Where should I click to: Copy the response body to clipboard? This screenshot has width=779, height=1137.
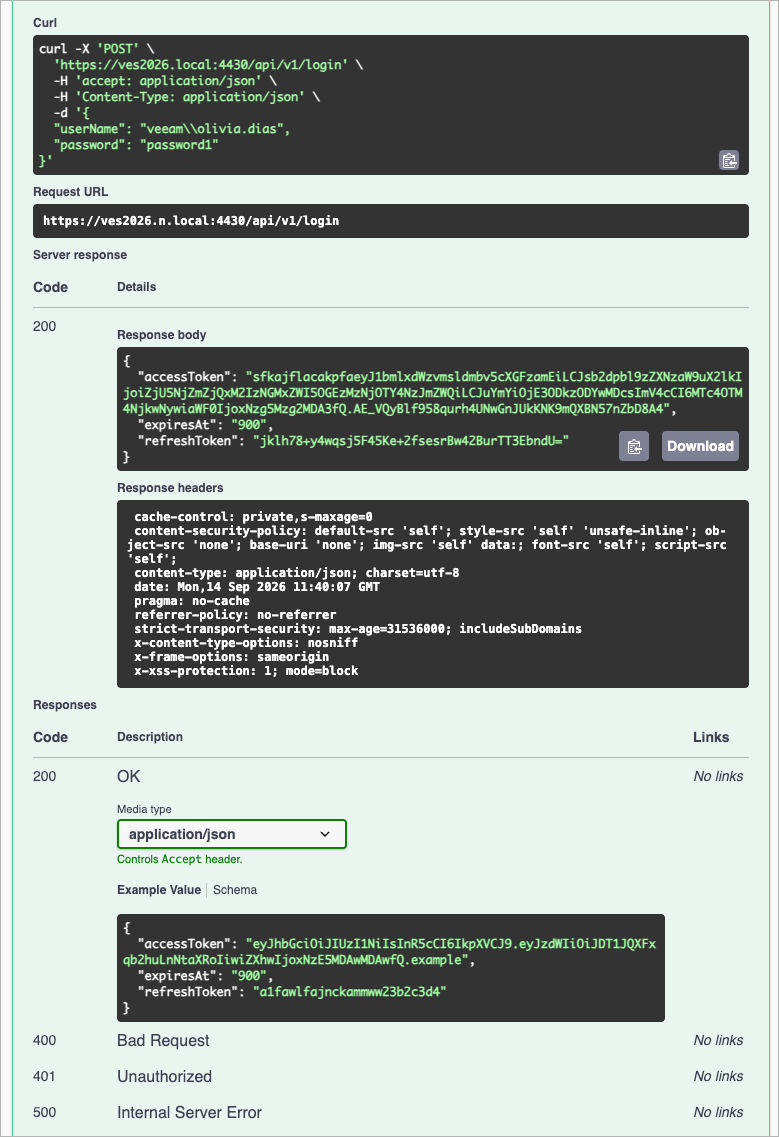click(x=634, y=446)
